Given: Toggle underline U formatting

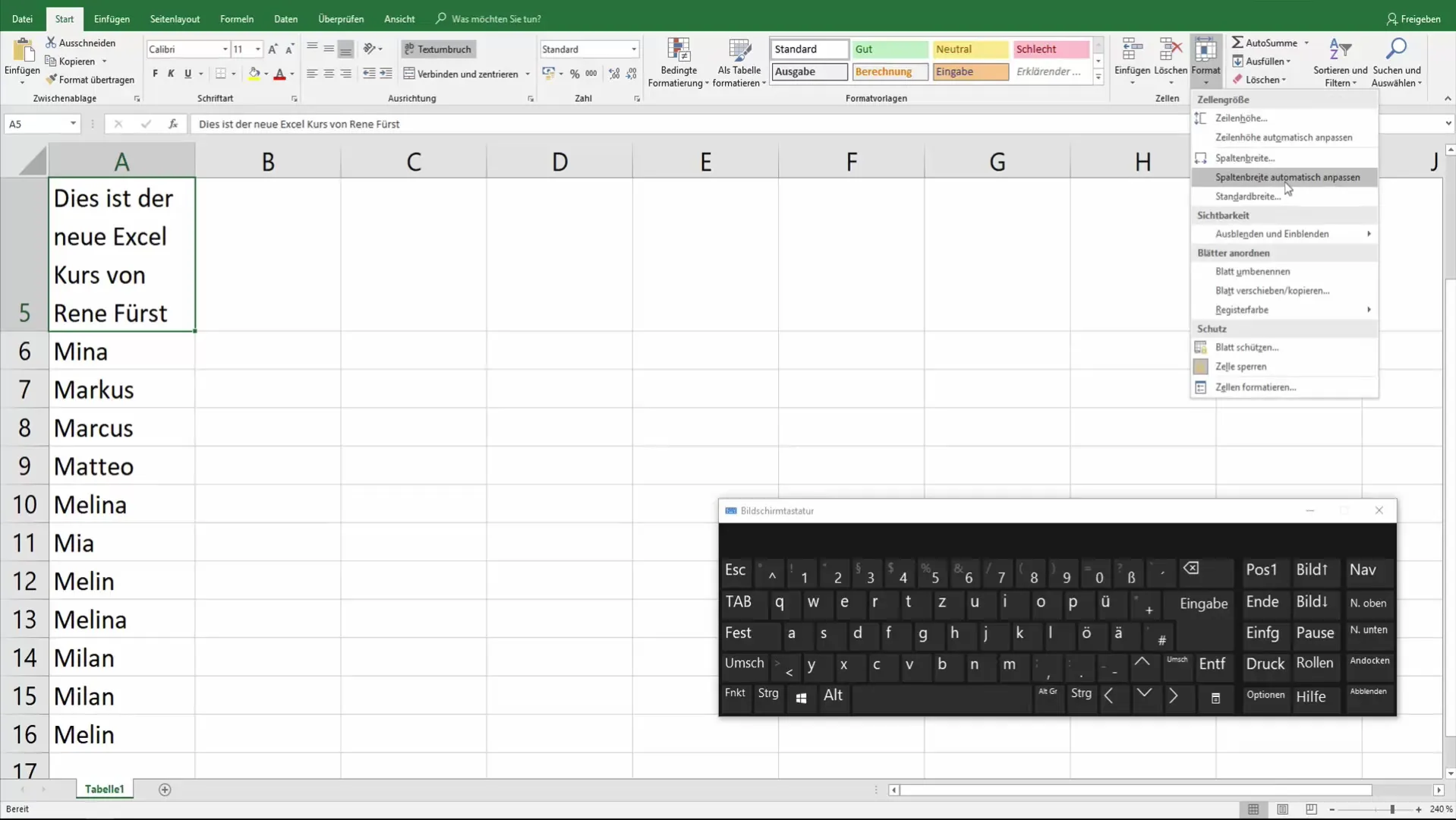Looking at the screenshot, I should 188,74.
